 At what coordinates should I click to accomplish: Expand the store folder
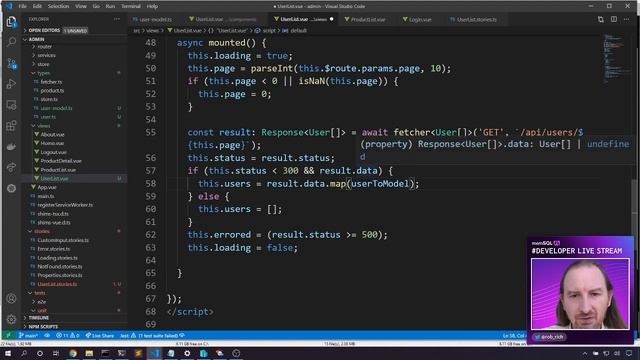(44, 64)
